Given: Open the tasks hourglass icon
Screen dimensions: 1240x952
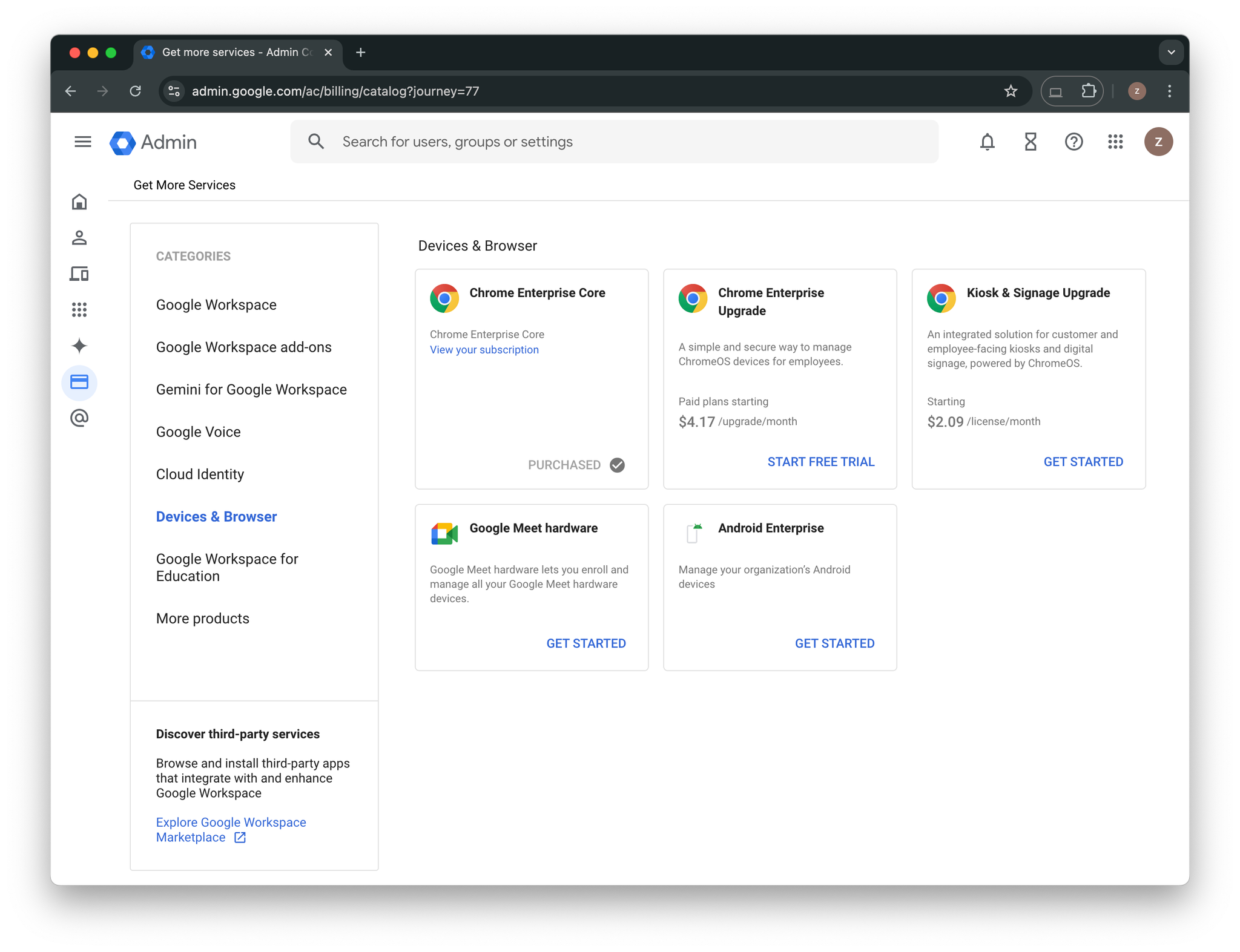Looking at the screenshot, I should (1031, 142).
